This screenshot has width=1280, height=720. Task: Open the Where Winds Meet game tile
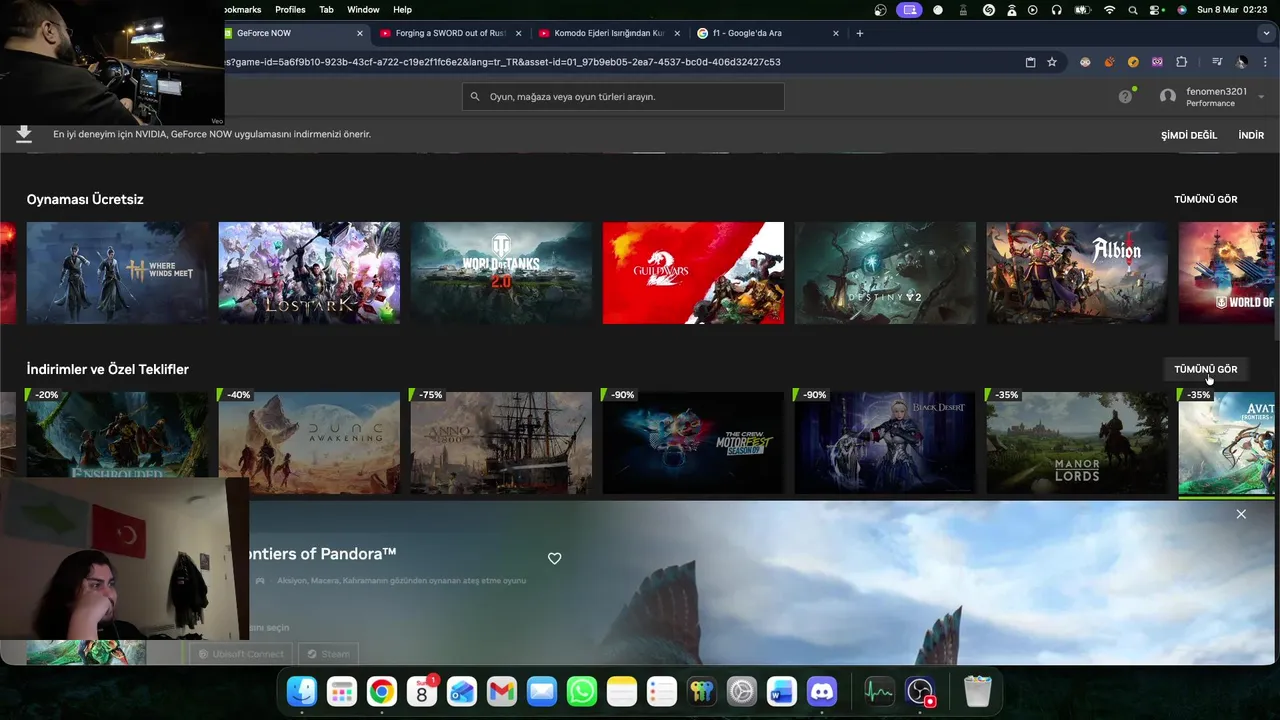117,273
